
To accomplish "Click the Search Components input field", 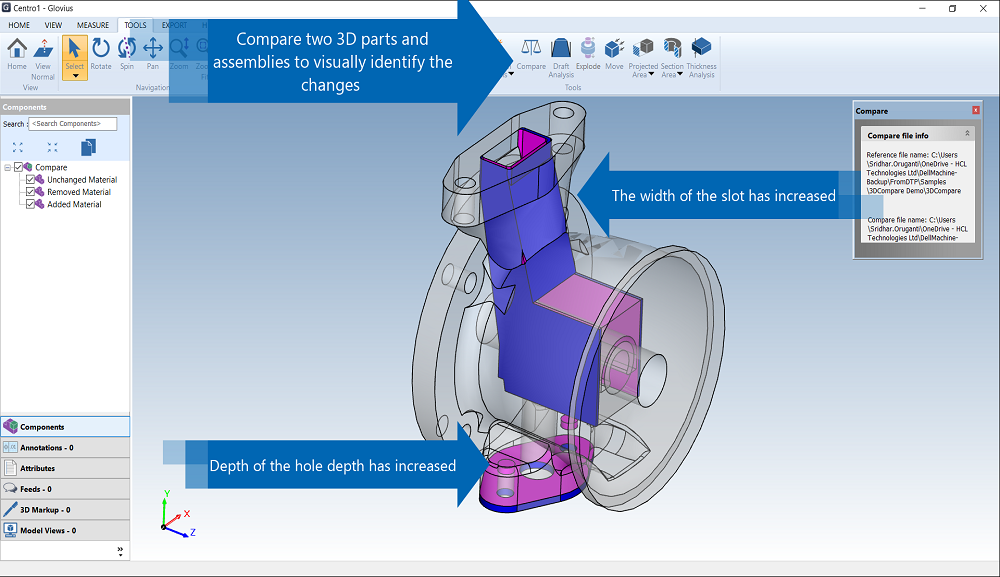I will point(73,124).
